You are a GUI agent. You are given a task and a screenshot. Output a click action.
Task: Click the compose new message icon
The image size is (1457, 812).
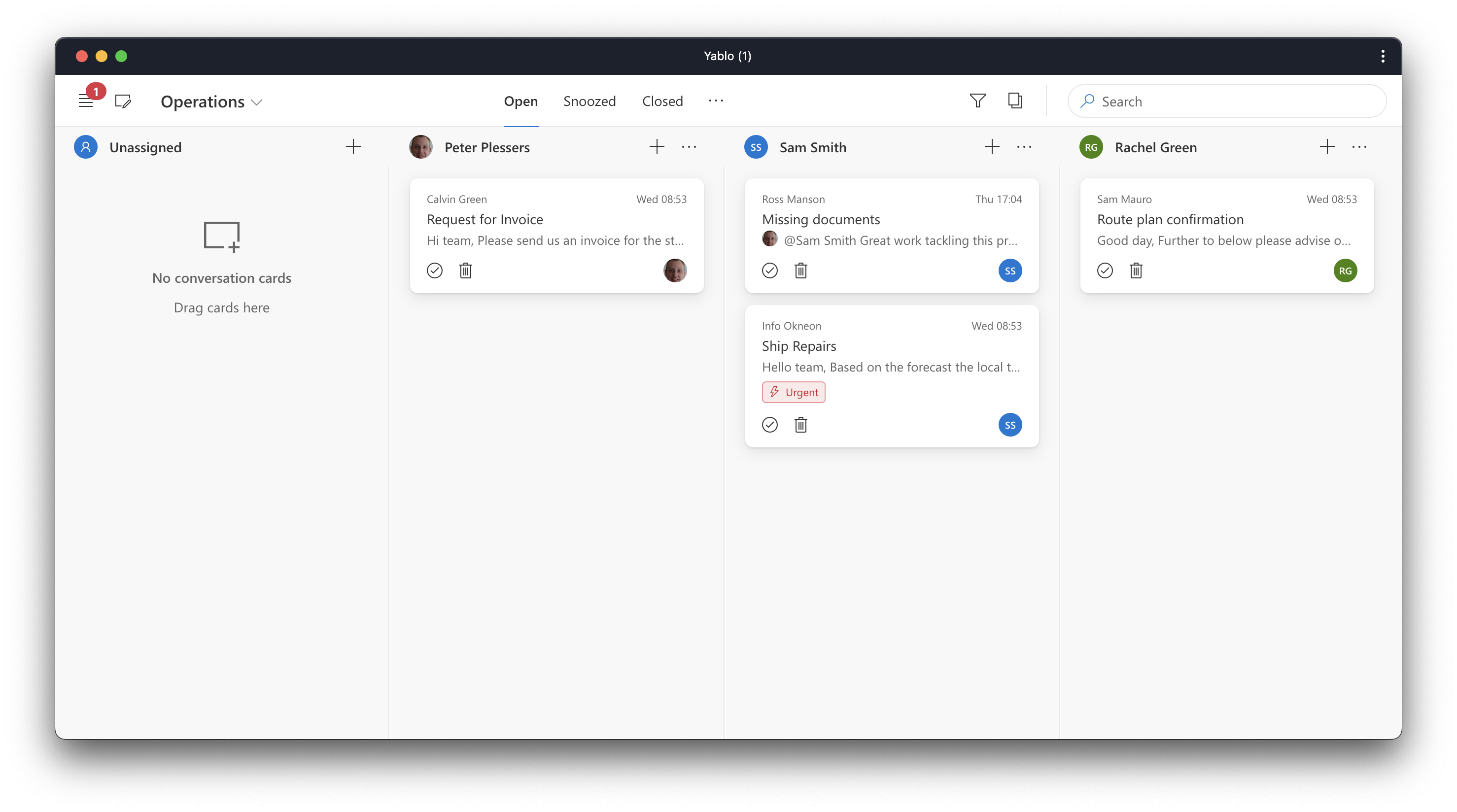point(123,101)
